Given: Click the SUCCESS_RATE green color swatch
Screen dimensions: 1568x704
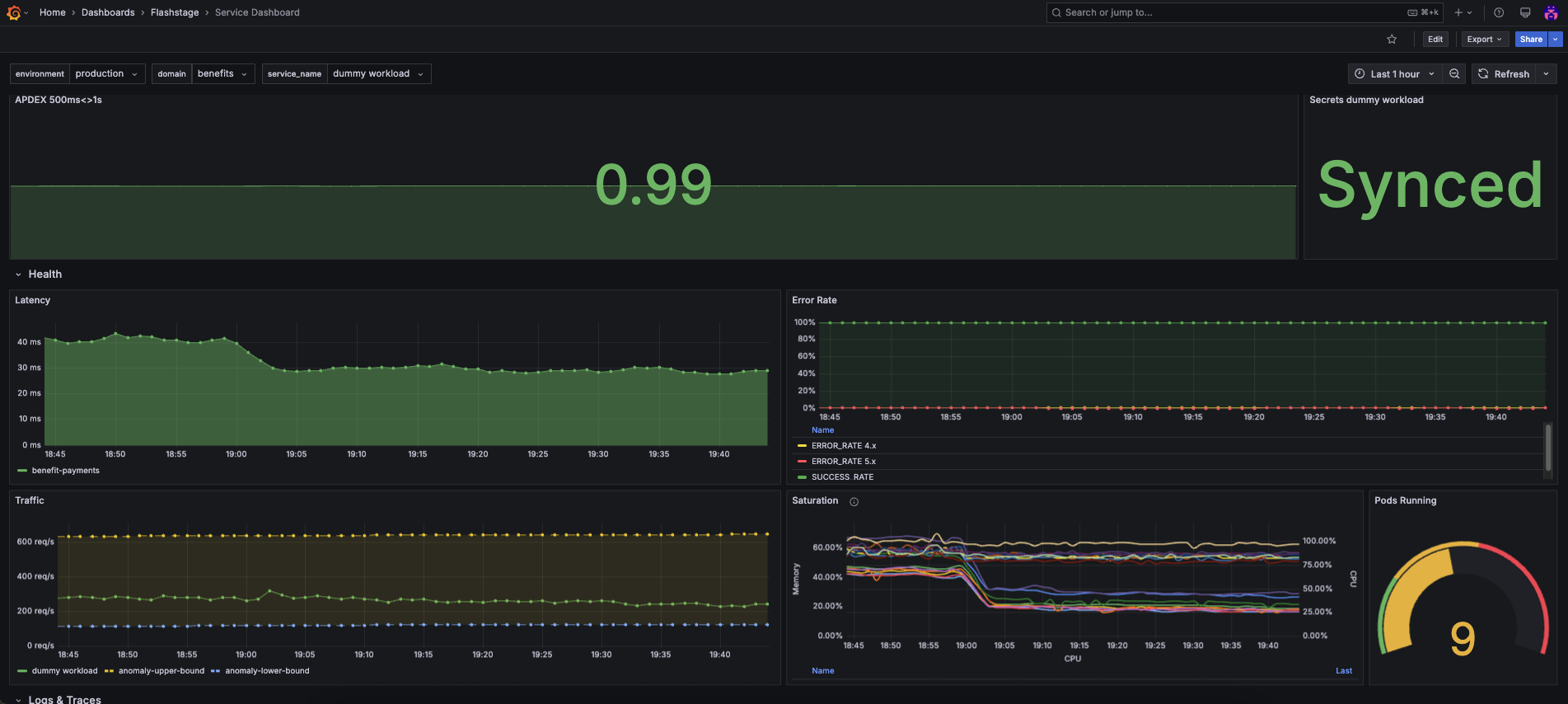Looking at the screenshot, I should (x=802, y=477).
